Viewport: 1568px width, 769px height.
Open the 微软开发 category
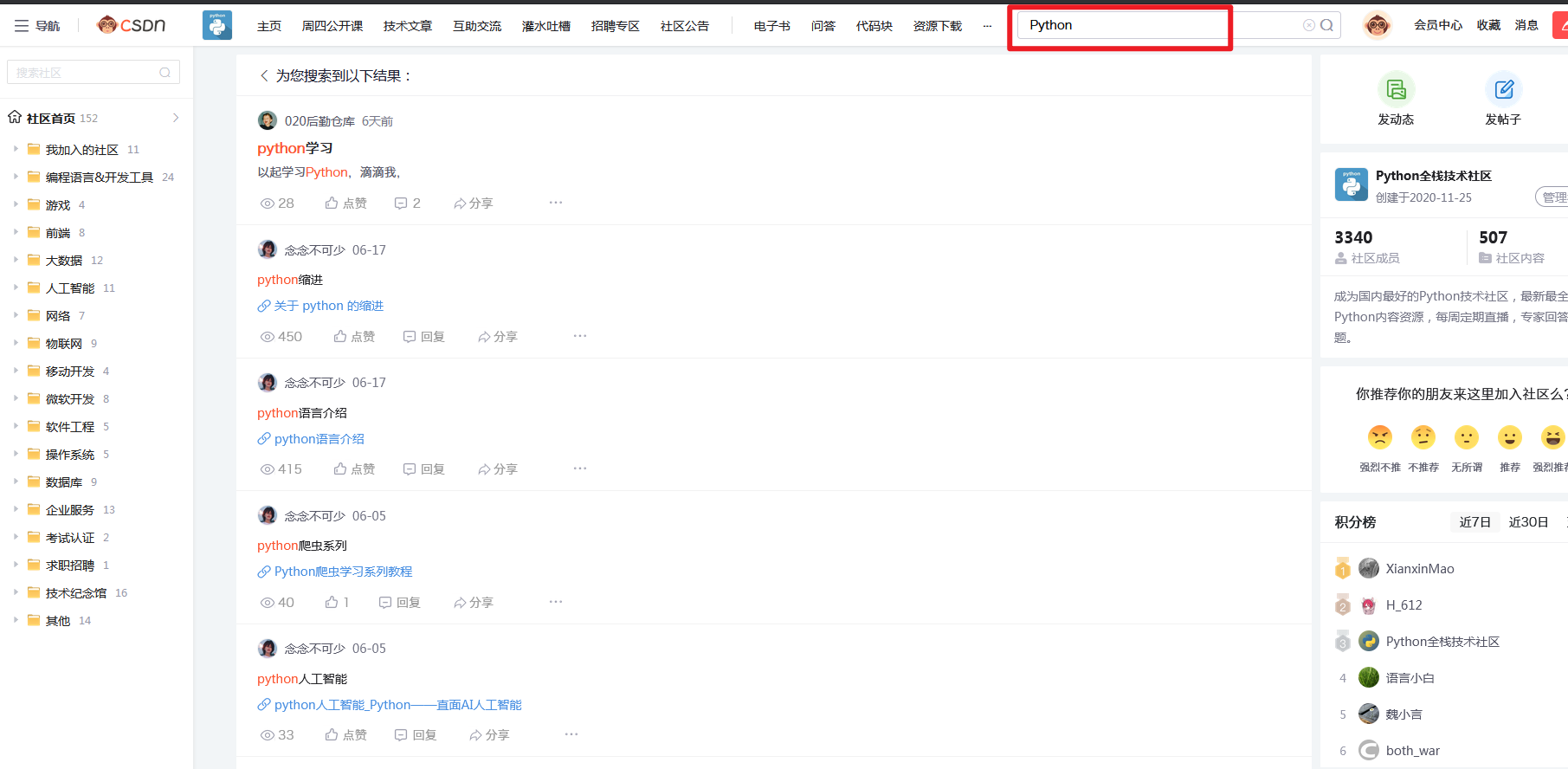coord(70,399)
